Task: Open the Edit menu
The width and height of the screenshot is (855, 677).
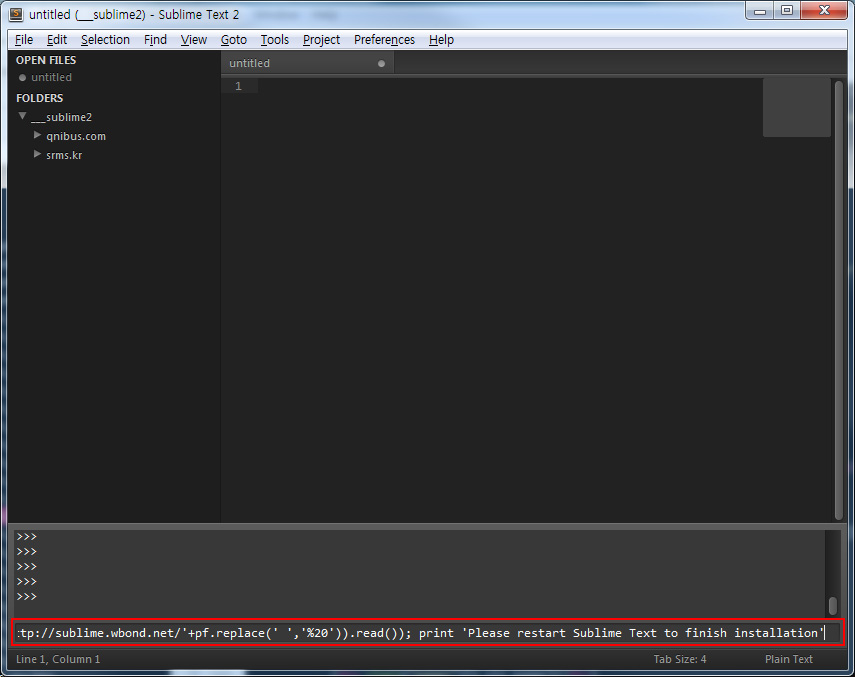Action: pos(57,40)
